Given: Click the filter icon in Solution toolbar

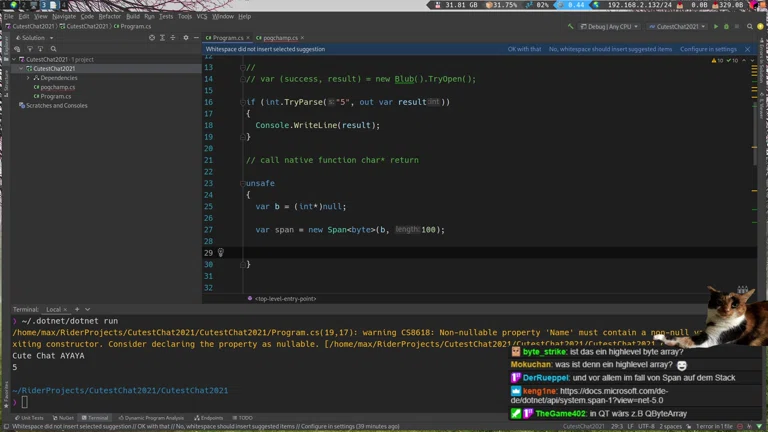Looking at the screenshot, I should click(x=30, y=49).
